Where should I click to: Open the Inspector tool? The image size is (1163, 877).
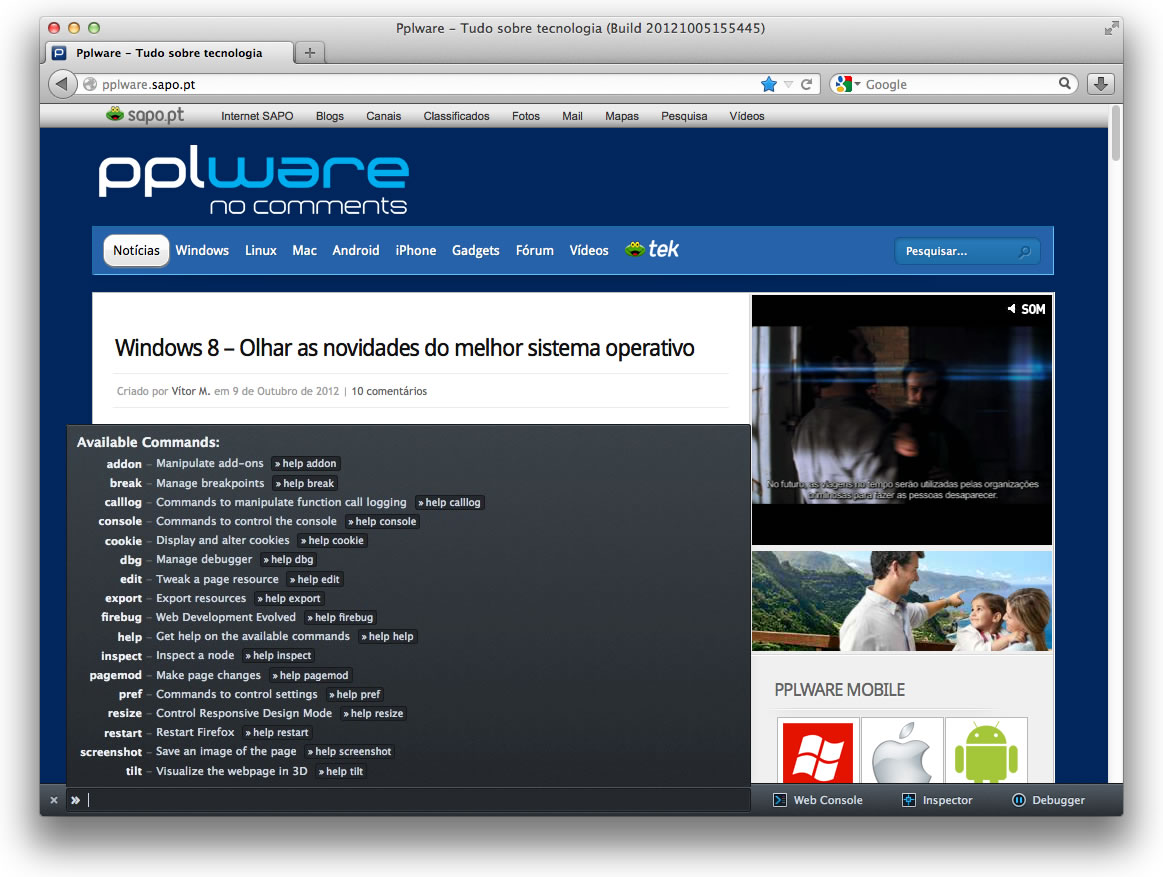click(937, 800)
